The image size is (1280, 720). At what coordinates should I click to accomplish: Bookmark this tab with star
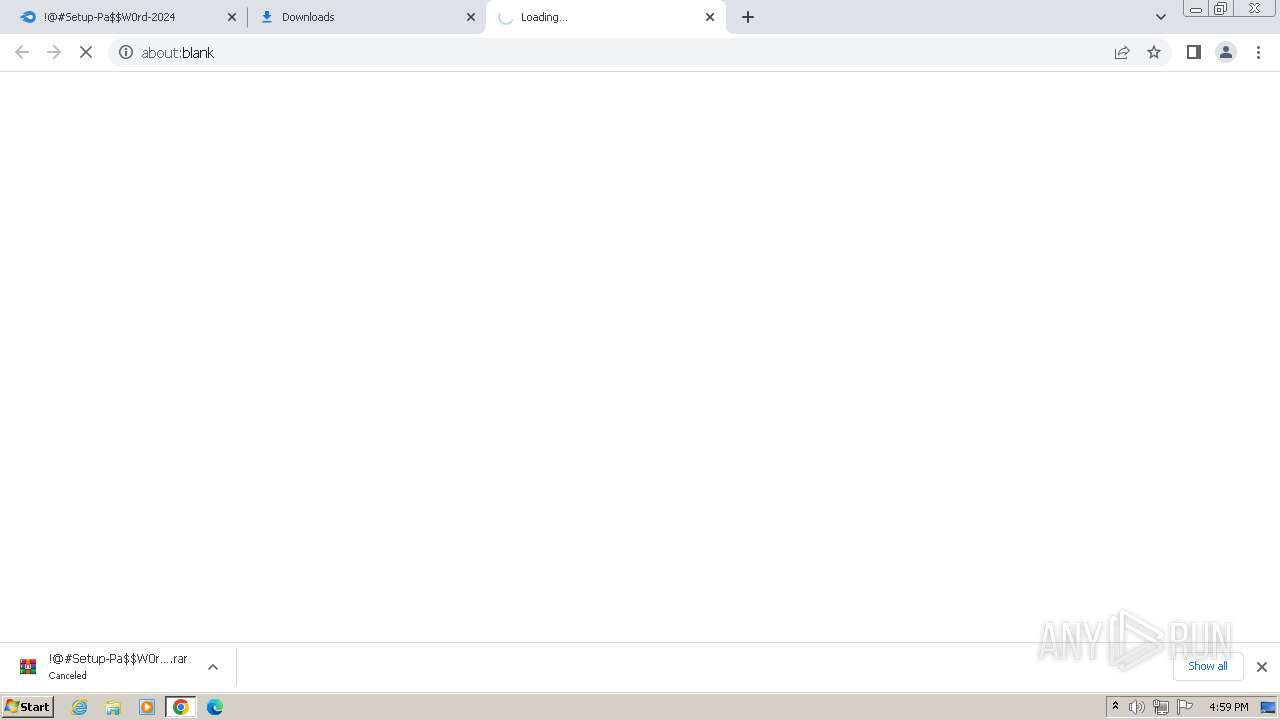point(1154,52)
